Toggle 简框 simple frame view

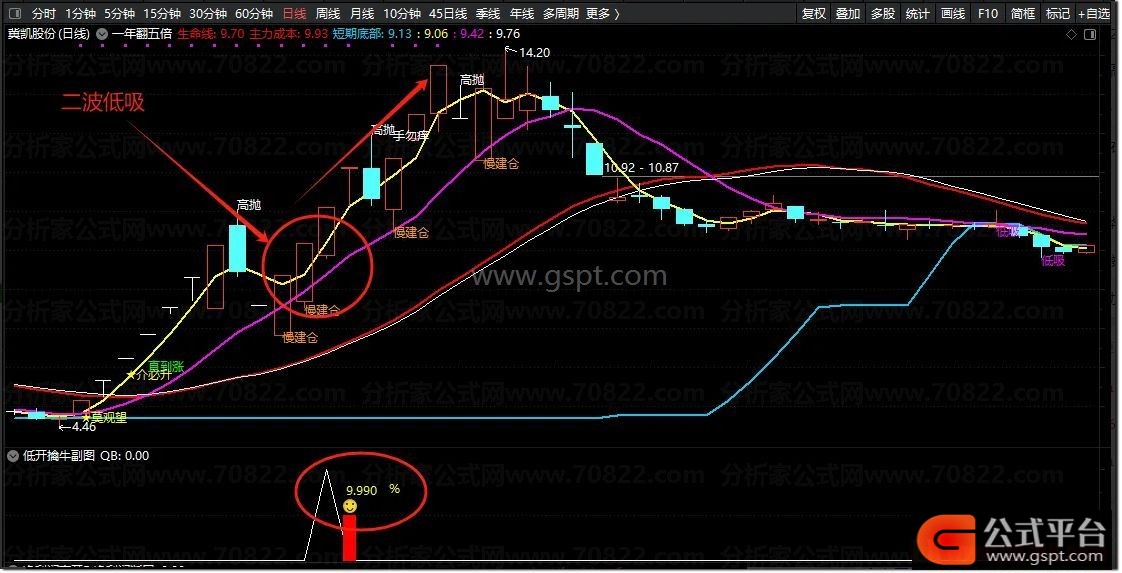tap(1023, 14)
